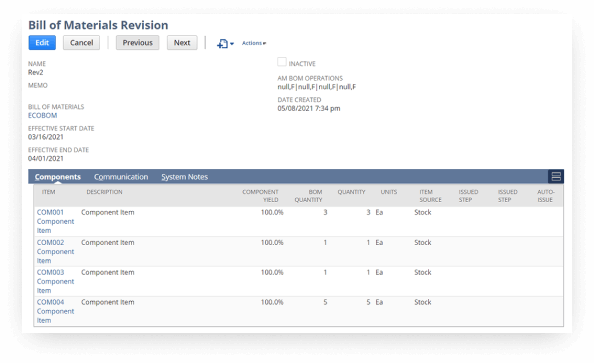Open the ECOBOM bill of materials link
This screenshot has height=363, width=594.
(x=42, y=116)
